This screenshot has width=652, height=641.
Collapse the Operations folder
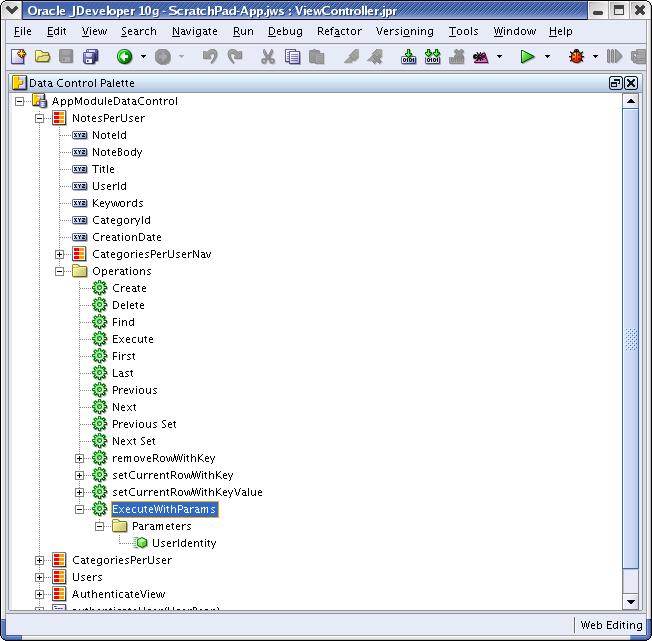click(59, 271)
